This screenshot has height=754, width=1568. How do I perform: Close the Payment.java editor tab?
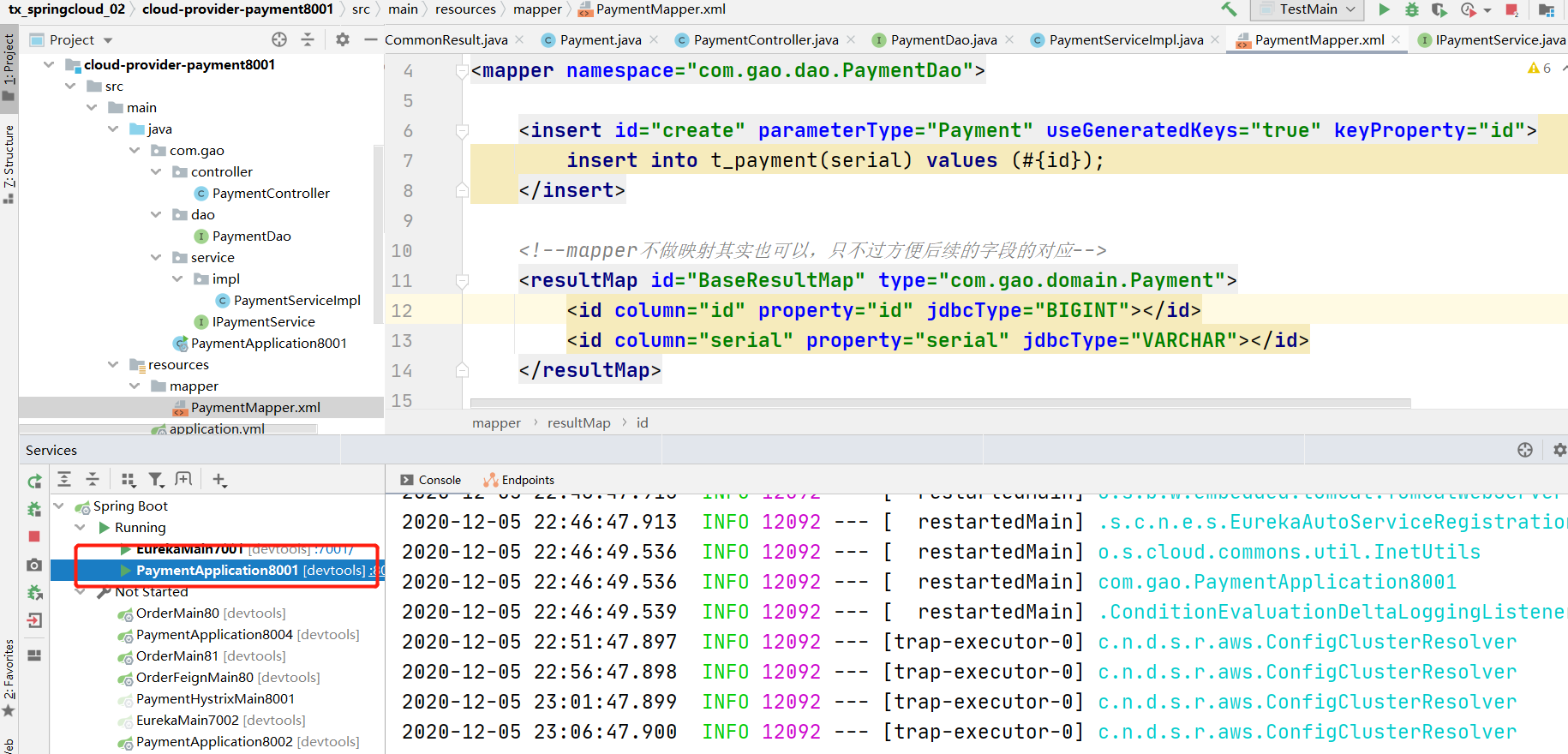pos(654,39)
